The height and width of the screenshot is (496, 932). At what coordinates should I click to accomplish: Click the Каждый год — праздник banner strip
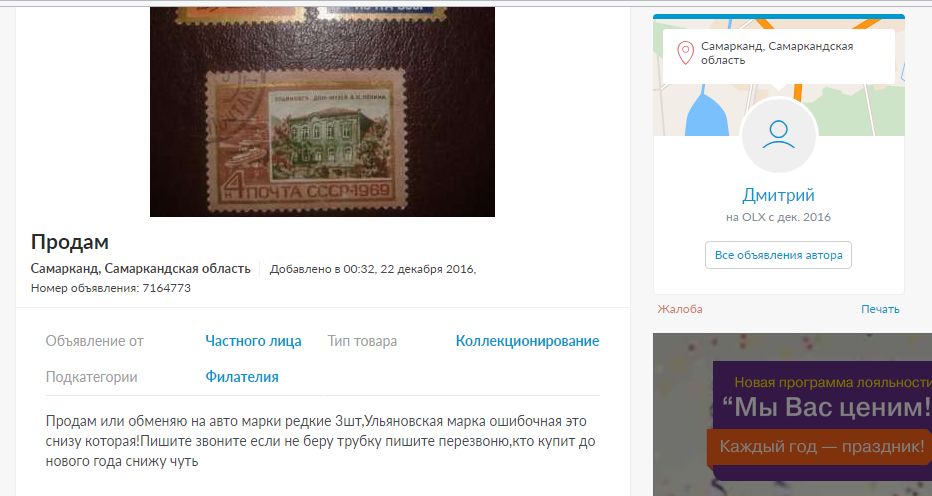820,447
